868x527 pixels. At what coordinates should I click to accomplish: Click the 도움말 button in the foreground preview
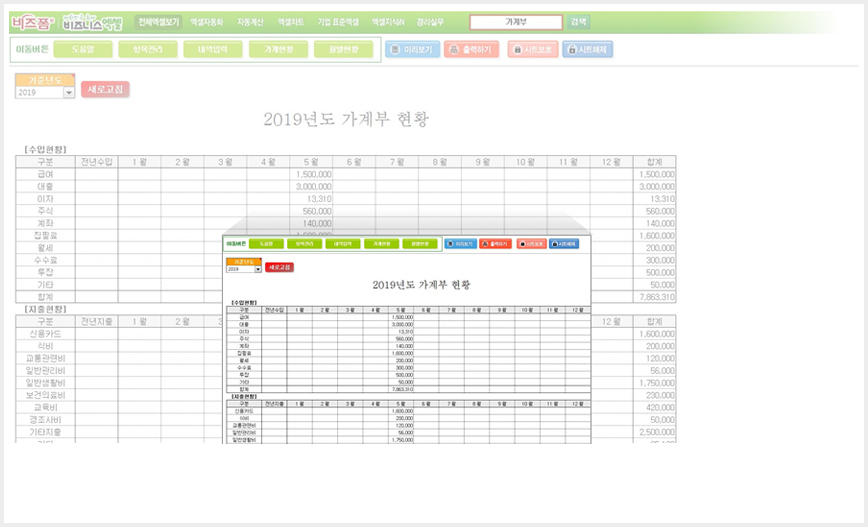point(266,244)
